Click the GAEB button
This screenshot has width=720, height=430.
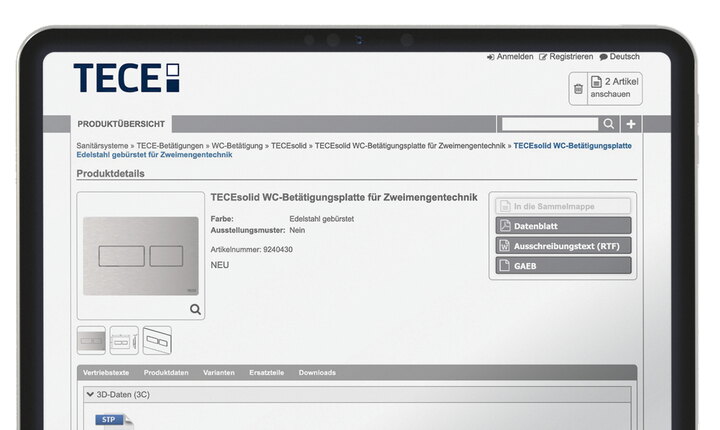pos(564,266)
